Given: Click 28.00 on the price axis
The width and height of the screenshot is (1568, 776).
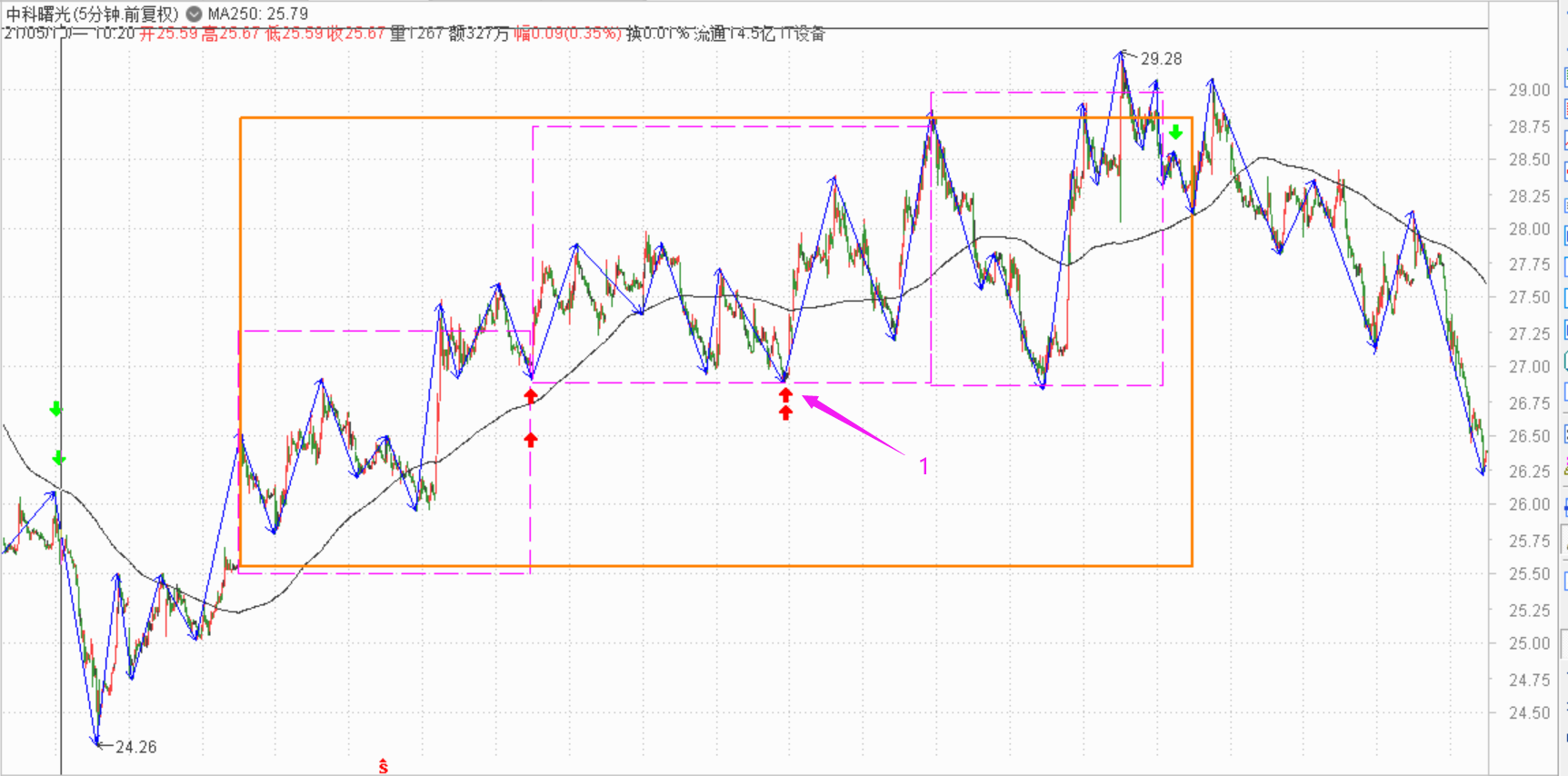Looking at the screenshot, I should point(1529,229).
